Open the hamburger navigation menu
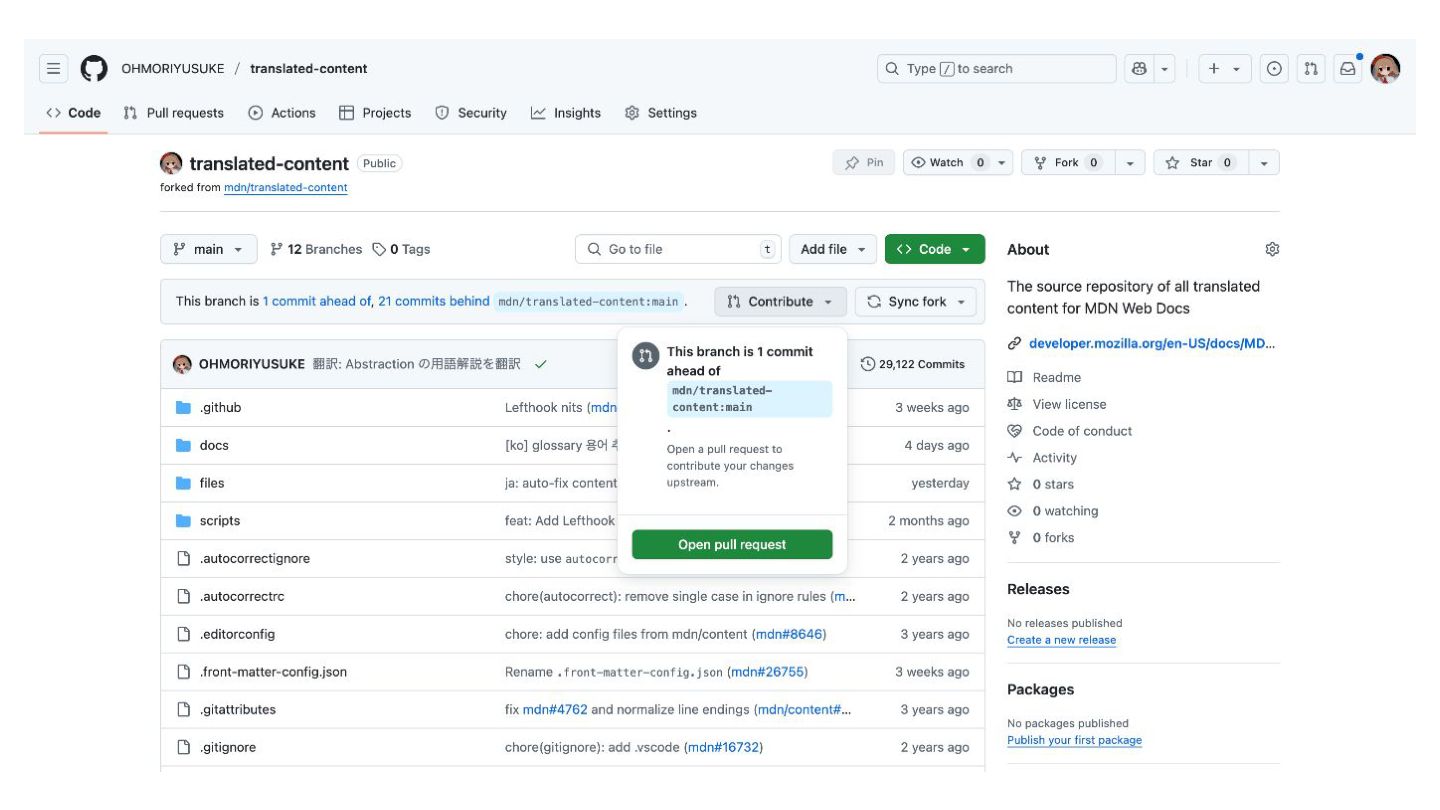Screen dimensions: 1440x810 pyautogui.click(x=53, y=69)
